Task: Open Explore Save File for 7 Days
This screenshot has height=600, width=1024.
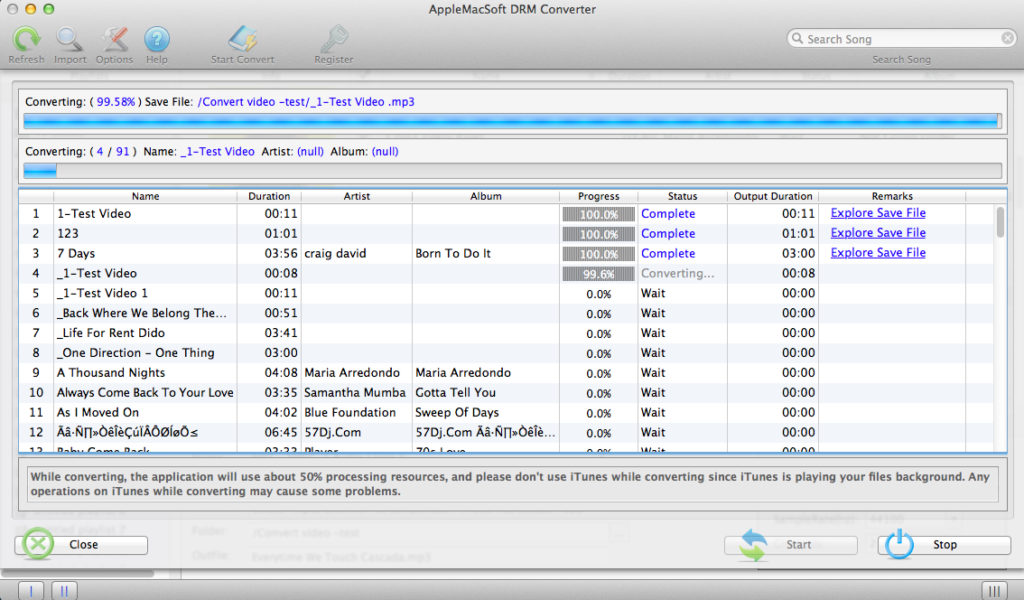Action: [x=877, y=252]
